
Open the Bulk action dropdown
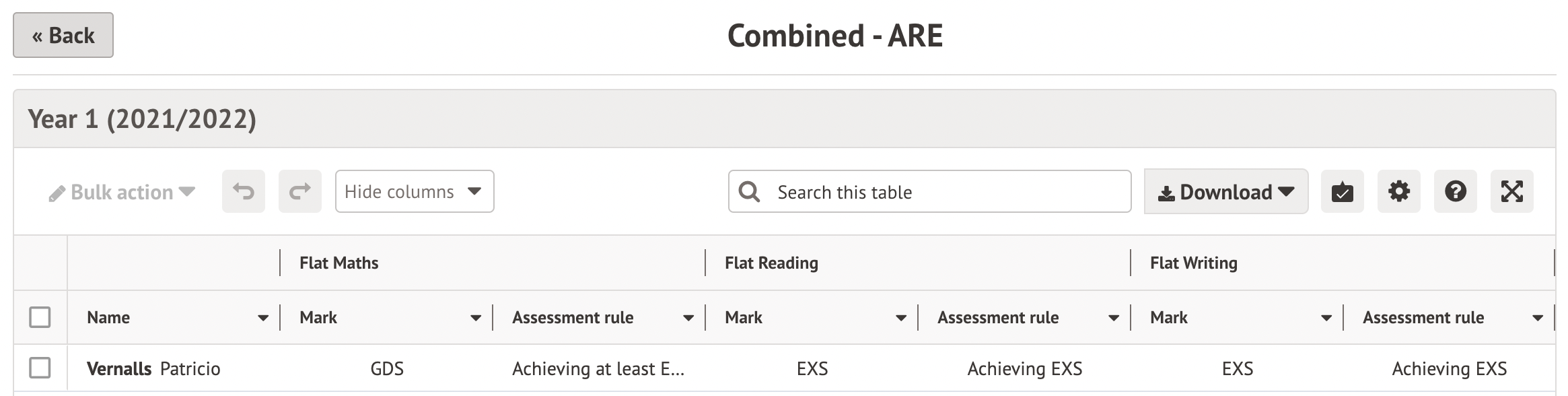(122, 193)
